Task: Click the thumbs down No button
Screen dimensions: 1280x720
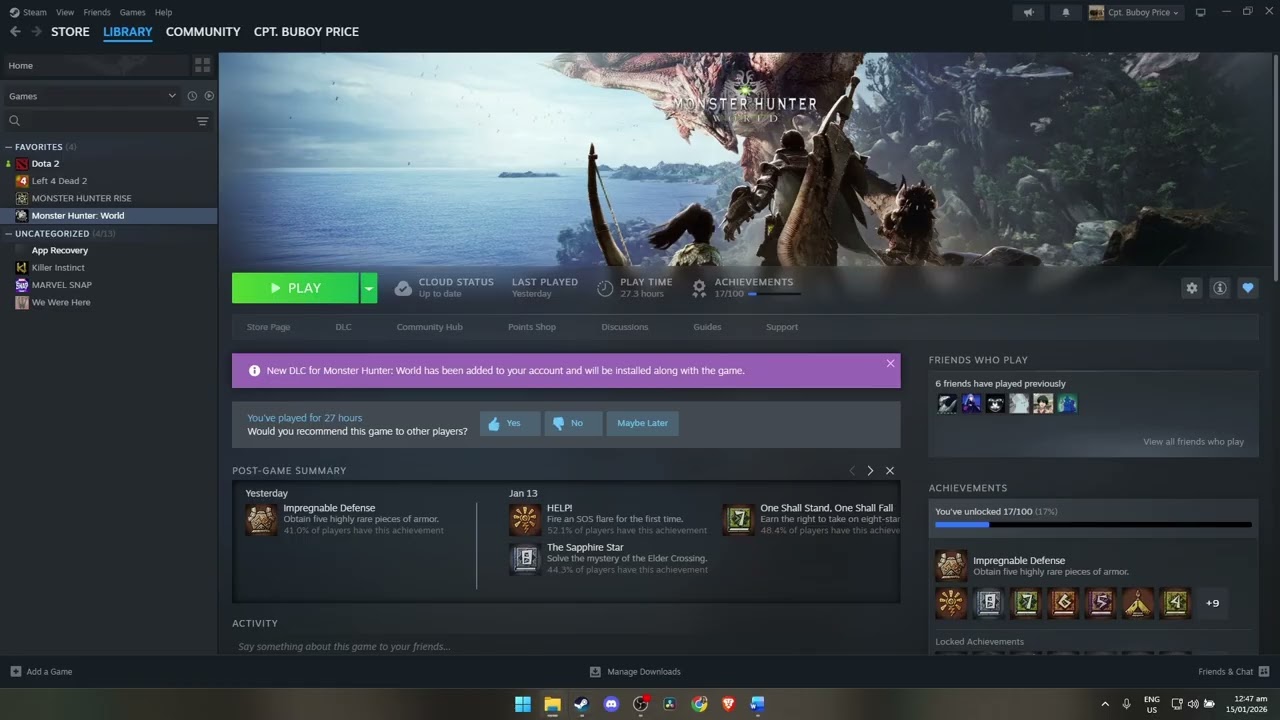Action: pos(573,423)
